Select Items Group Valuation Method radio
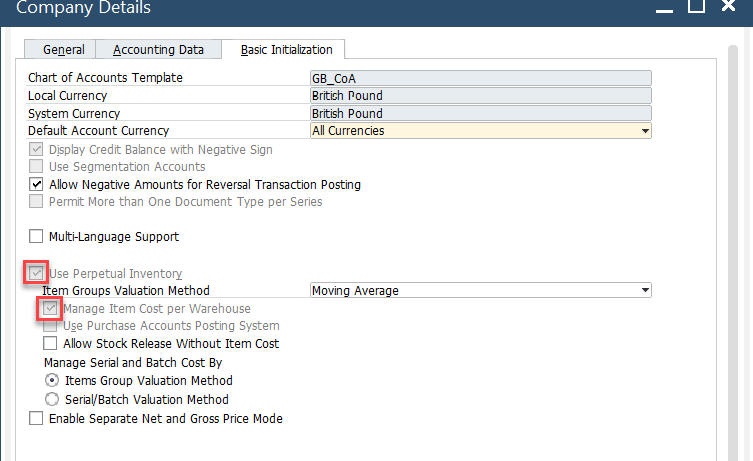This screenshot has height=461, width=753. coord(52,381)
